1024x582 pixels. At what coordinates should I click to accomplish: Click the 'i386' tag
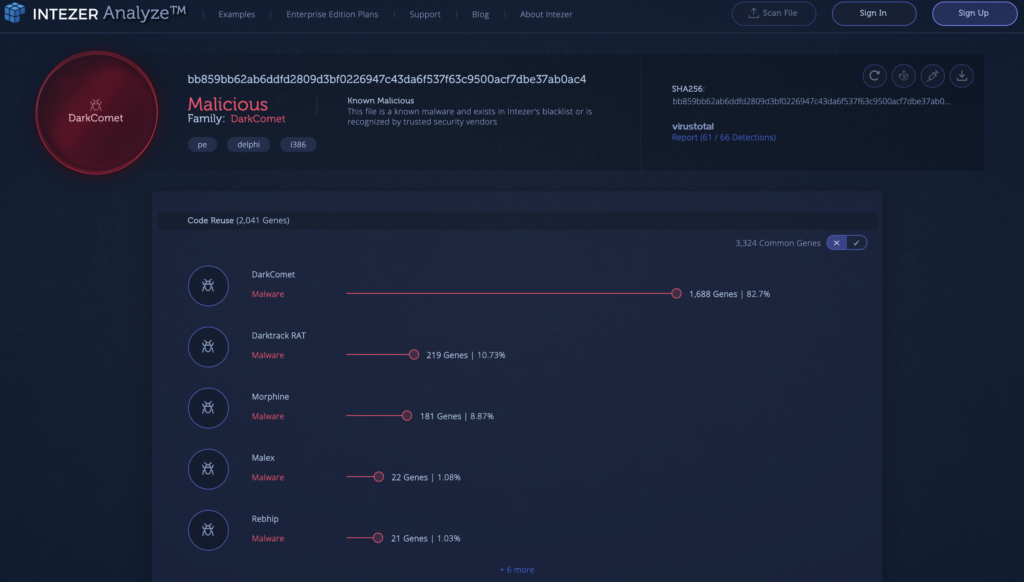pos(298,144)
